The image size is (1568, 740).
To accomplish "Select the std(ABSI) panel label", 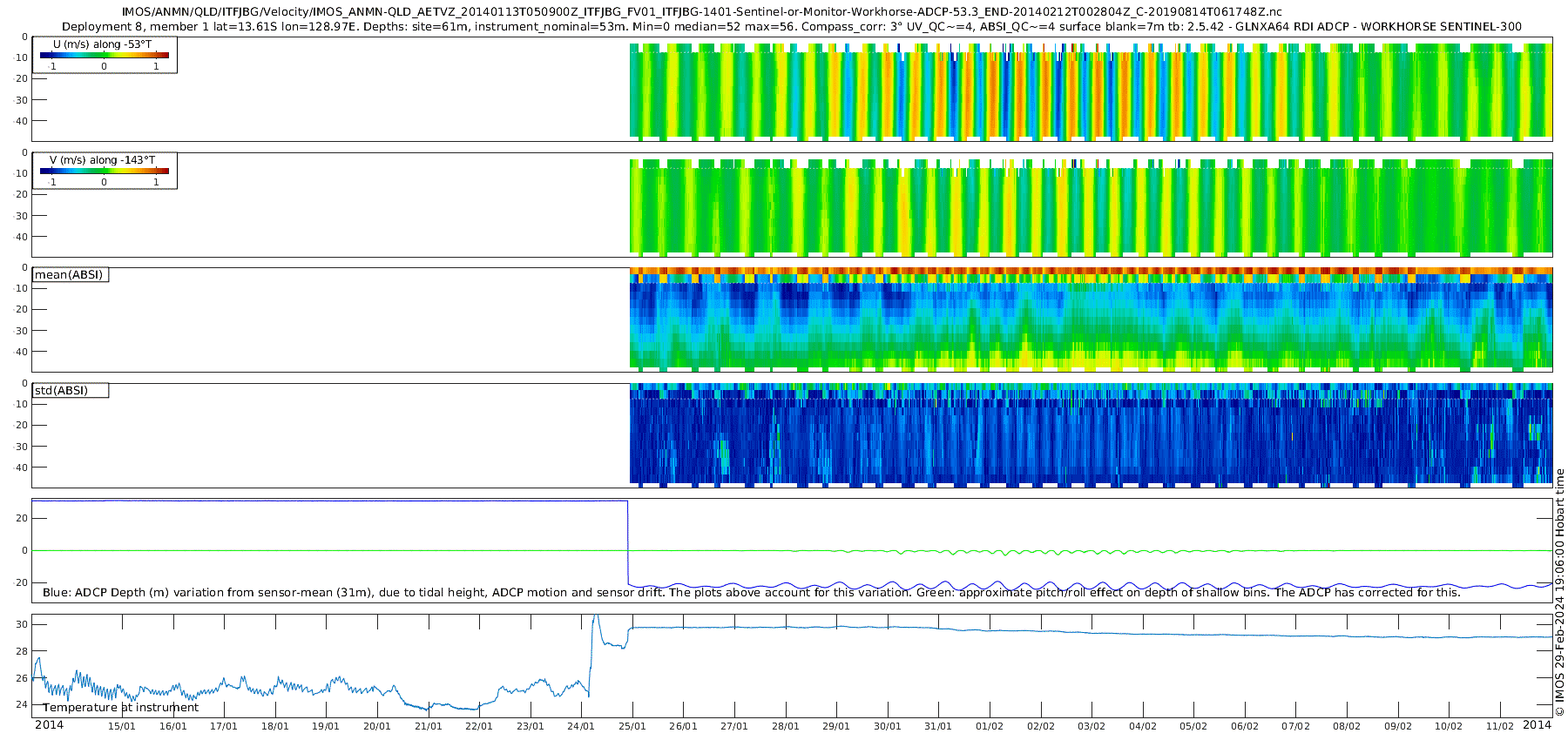I will point(70,391).
